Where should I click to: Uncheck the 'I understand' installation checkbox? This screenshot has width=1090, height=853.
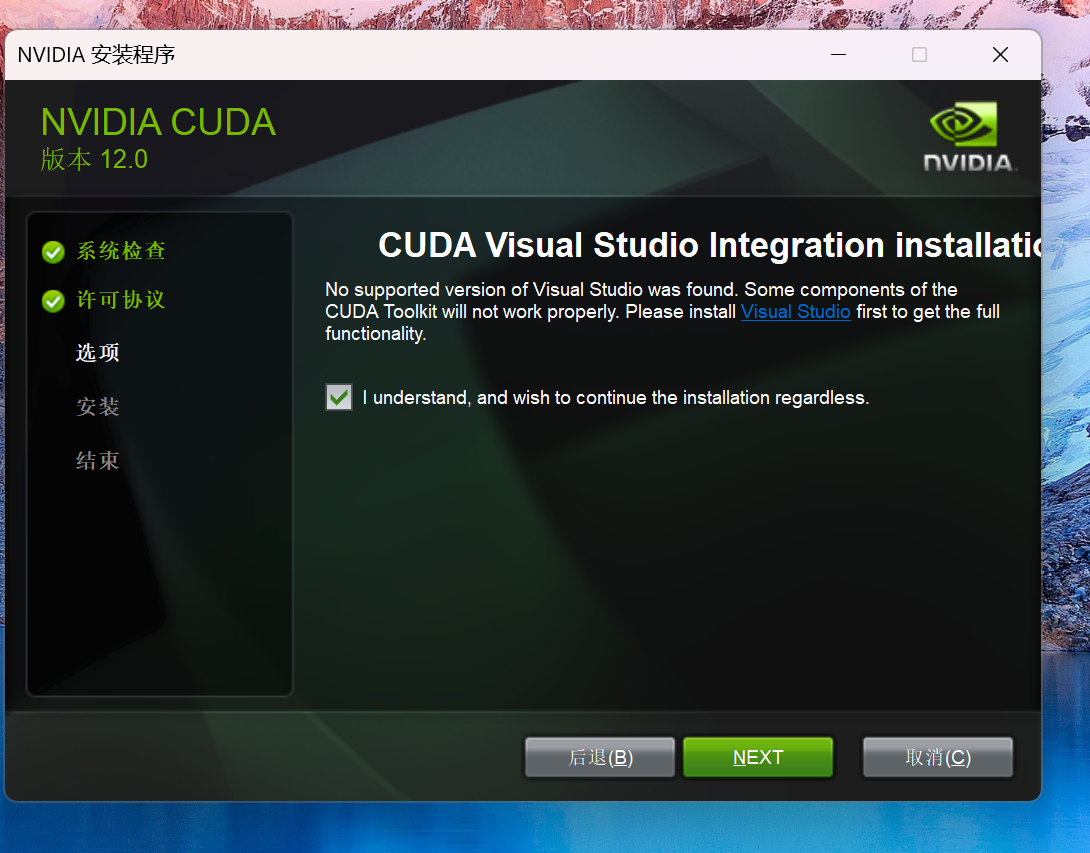tap(338, 397)
